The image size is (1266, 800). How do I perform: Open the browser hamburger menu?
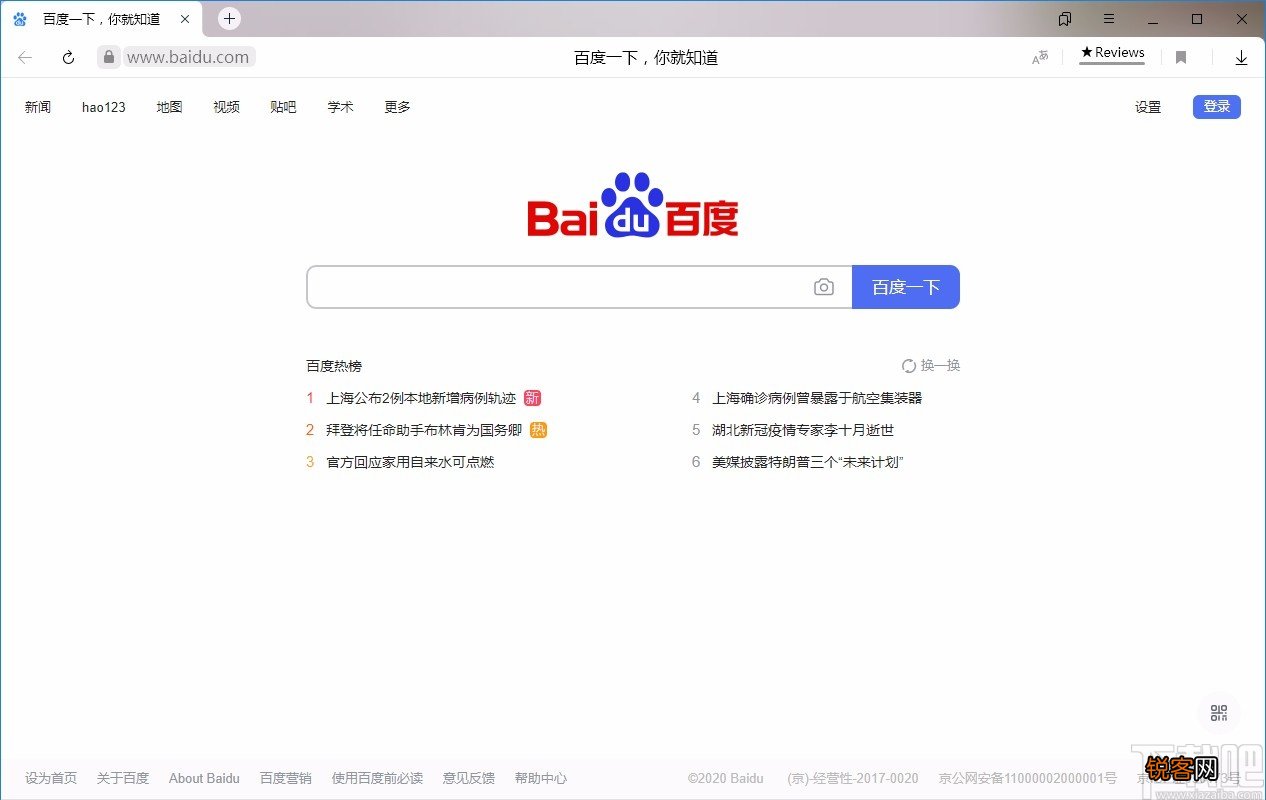[x=1109, y=19]
